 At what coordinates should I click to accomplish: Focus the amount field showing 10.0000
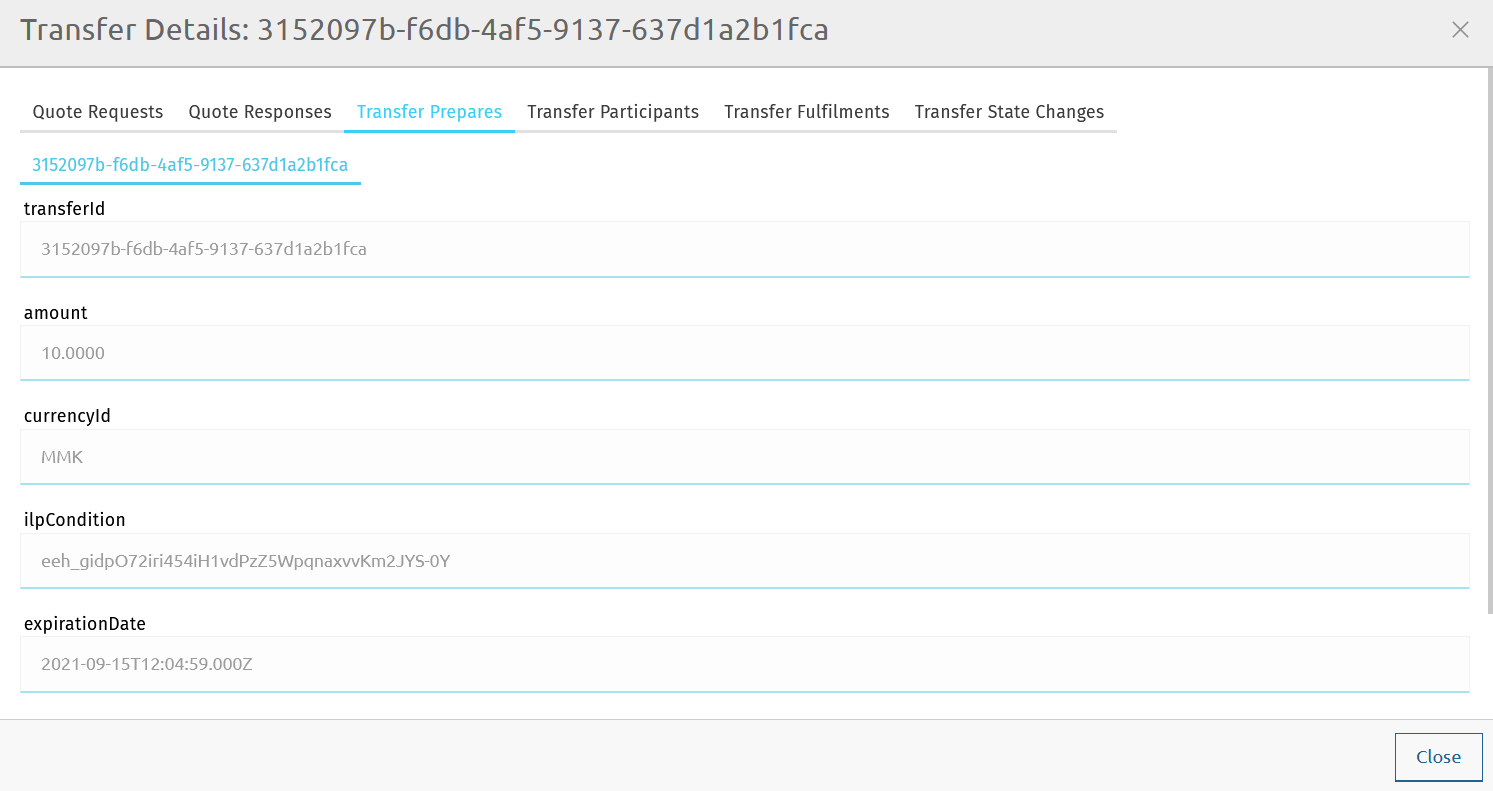[744, 353]
